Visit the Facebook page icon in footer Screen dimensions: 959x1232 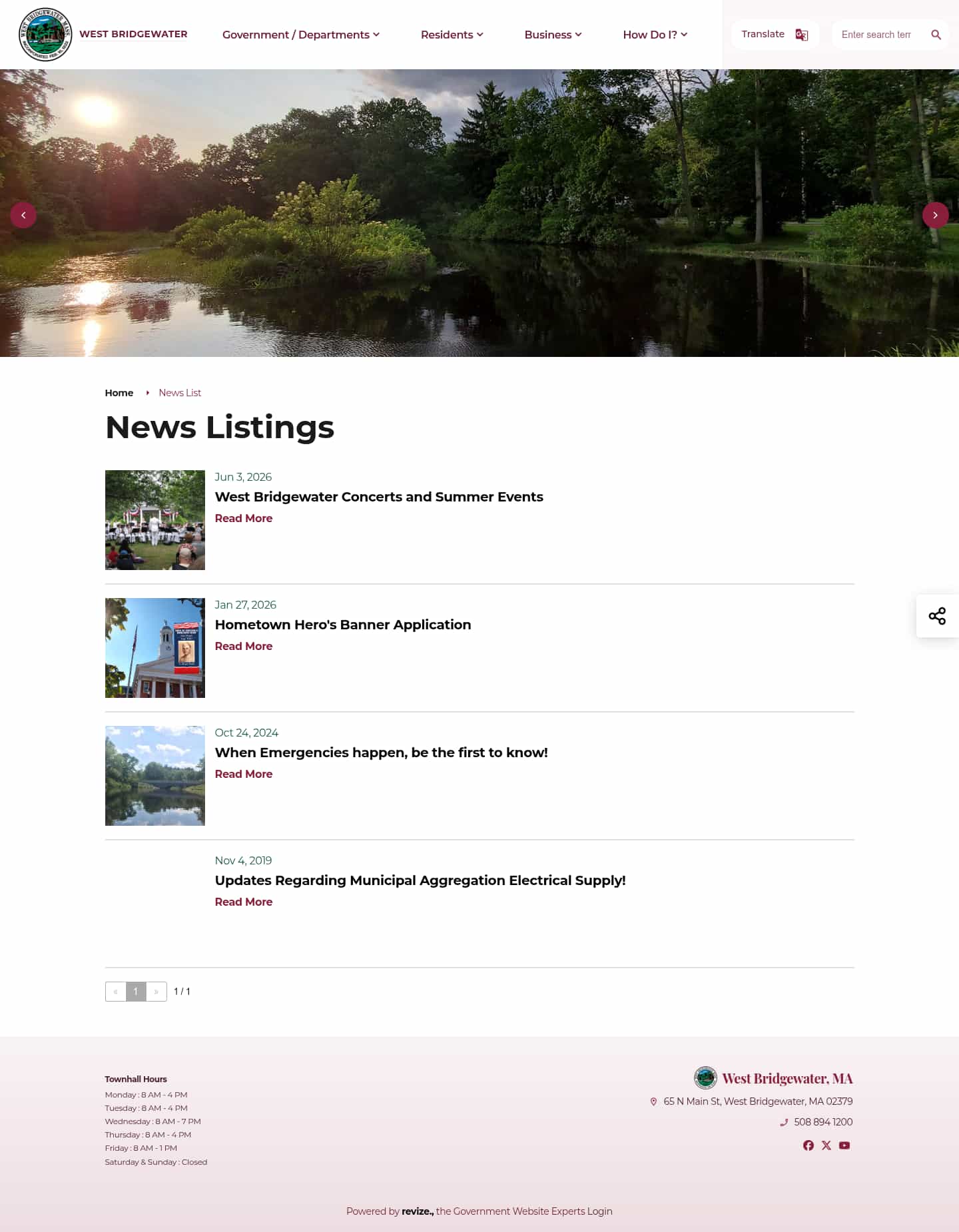pyautogui.click(x=808, y=1145)
